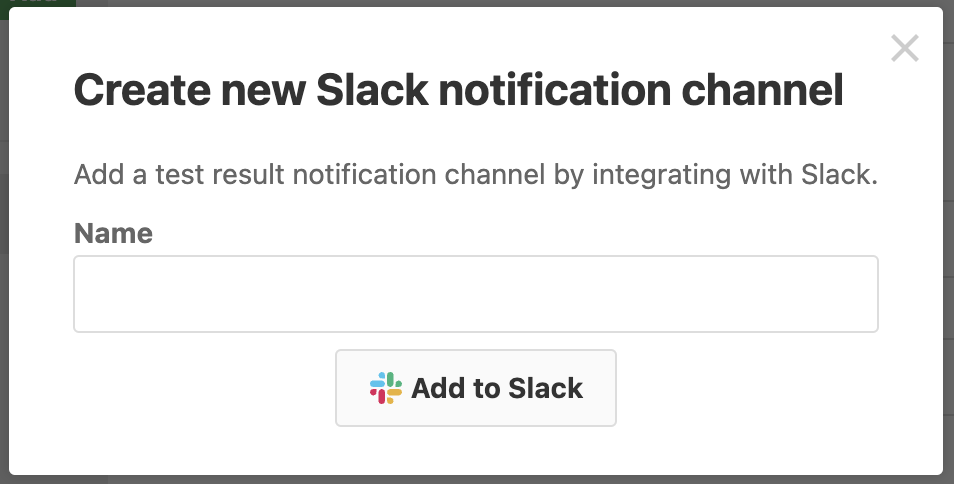Viewport: 954px width, 484px height.
Task: Focus the Name input field
Action: click(x=476, y=294)
